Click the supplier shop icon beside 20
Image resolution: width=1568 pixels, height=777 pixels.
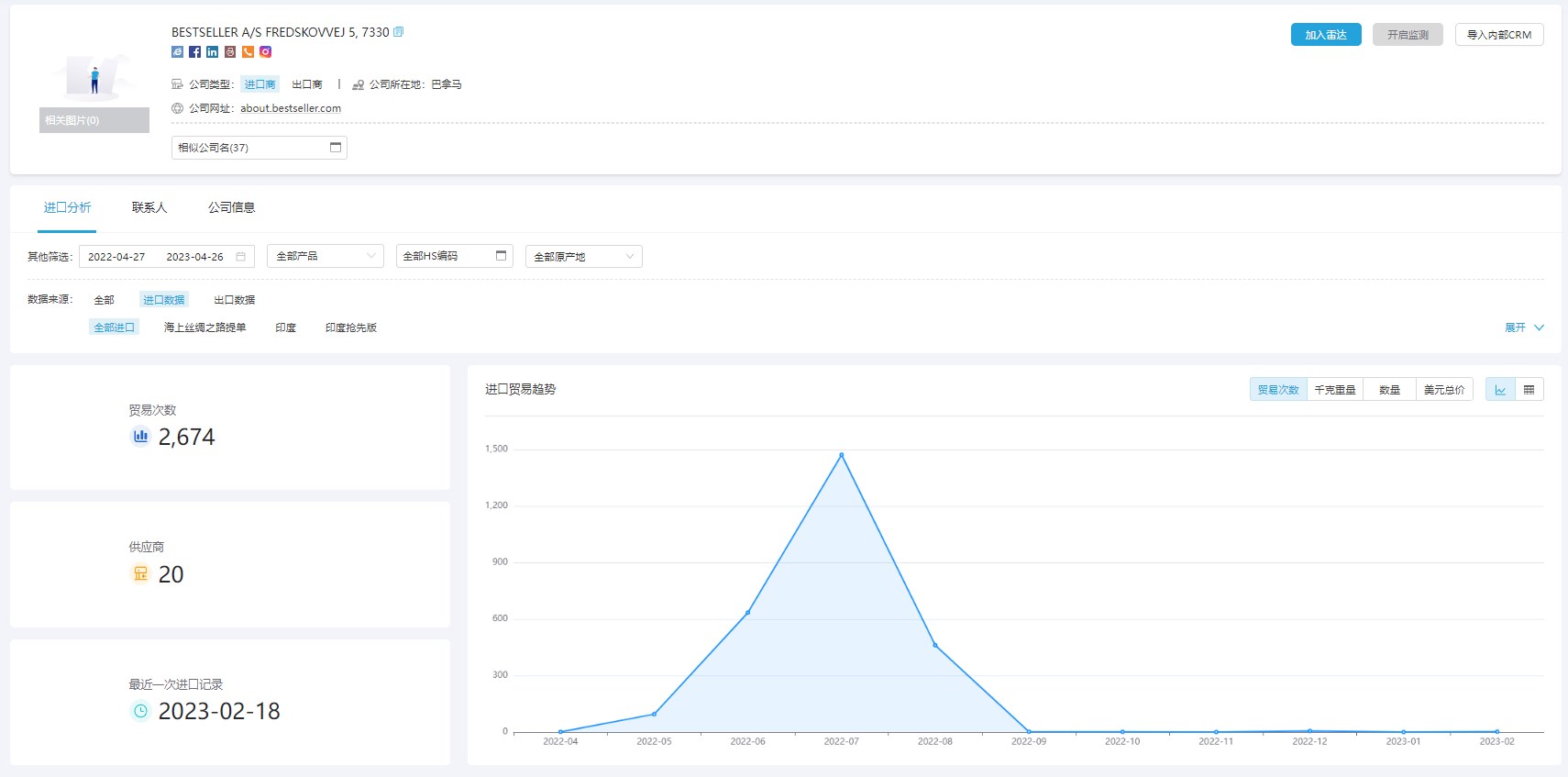[x=140, y=574]
